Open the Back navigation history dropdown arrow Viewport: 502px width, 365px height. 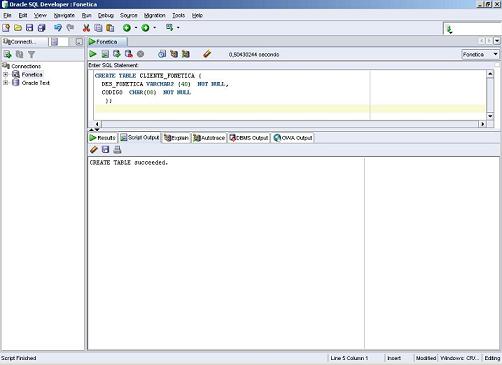pos(136,28)
